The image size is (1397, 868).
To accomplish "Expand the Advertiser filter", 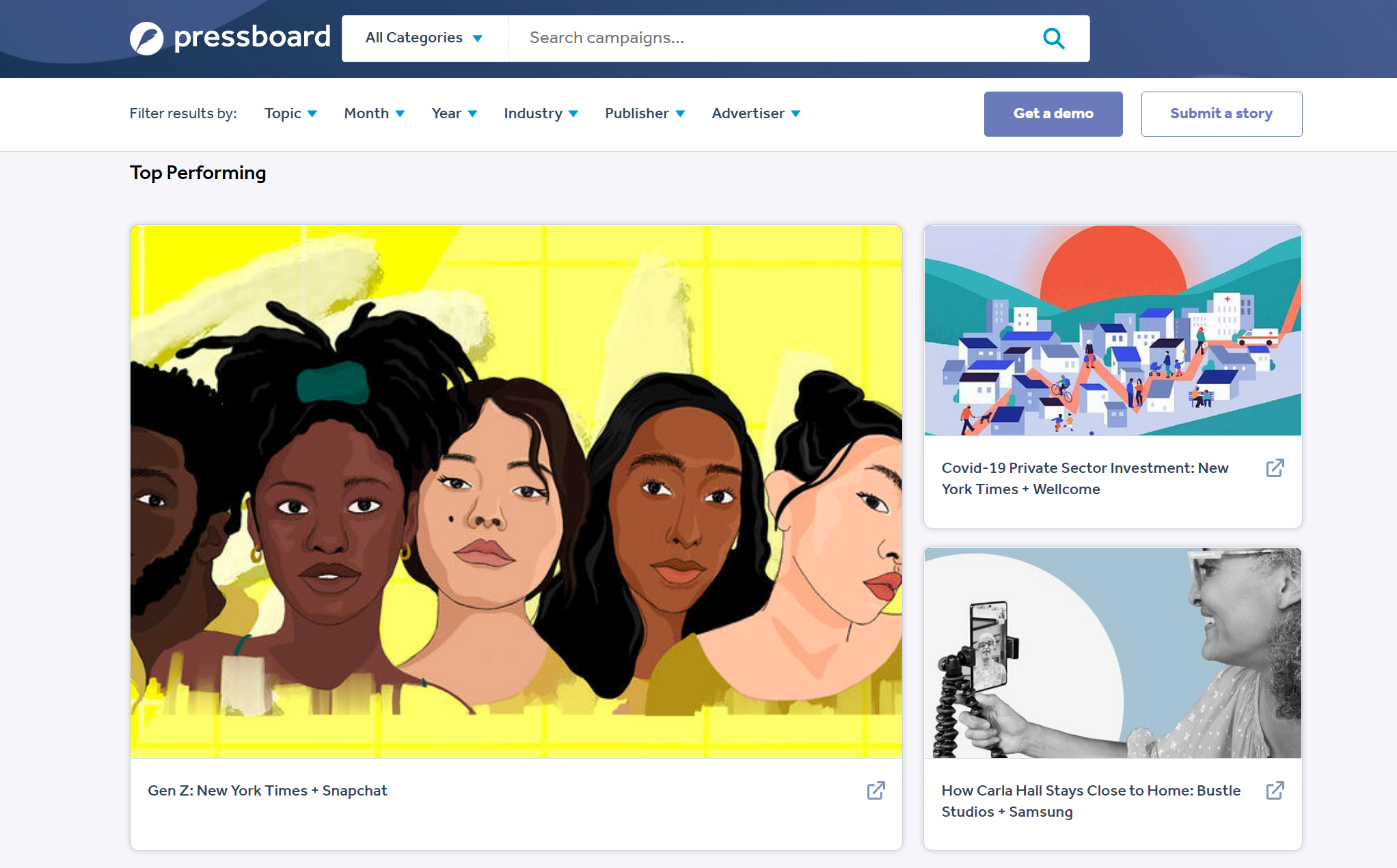I will click(x=756, y=113).
